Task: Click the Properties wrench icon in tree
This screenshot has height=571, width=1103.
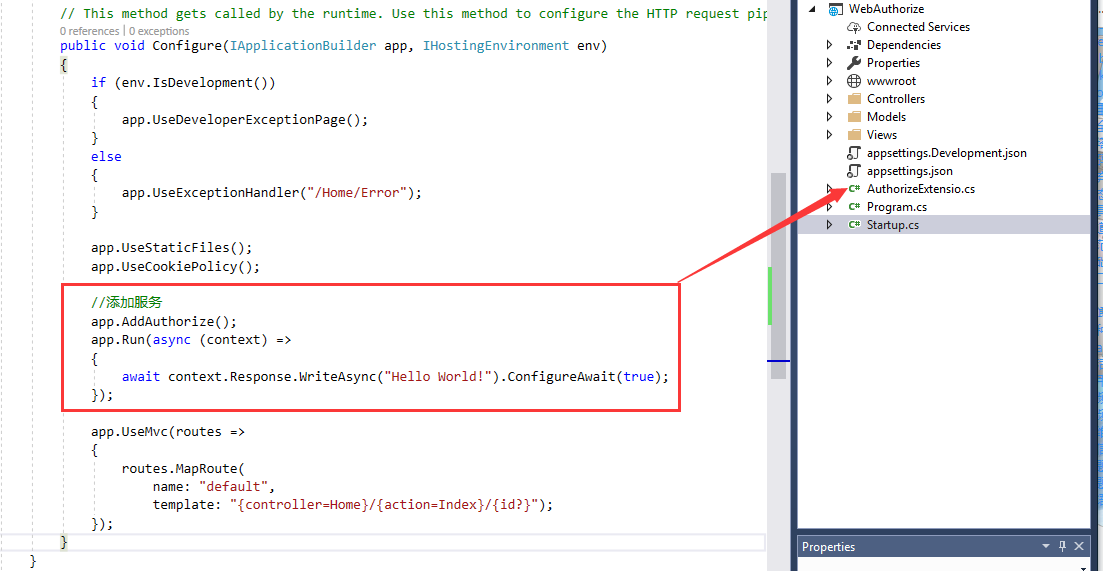Action: [854, 63]
